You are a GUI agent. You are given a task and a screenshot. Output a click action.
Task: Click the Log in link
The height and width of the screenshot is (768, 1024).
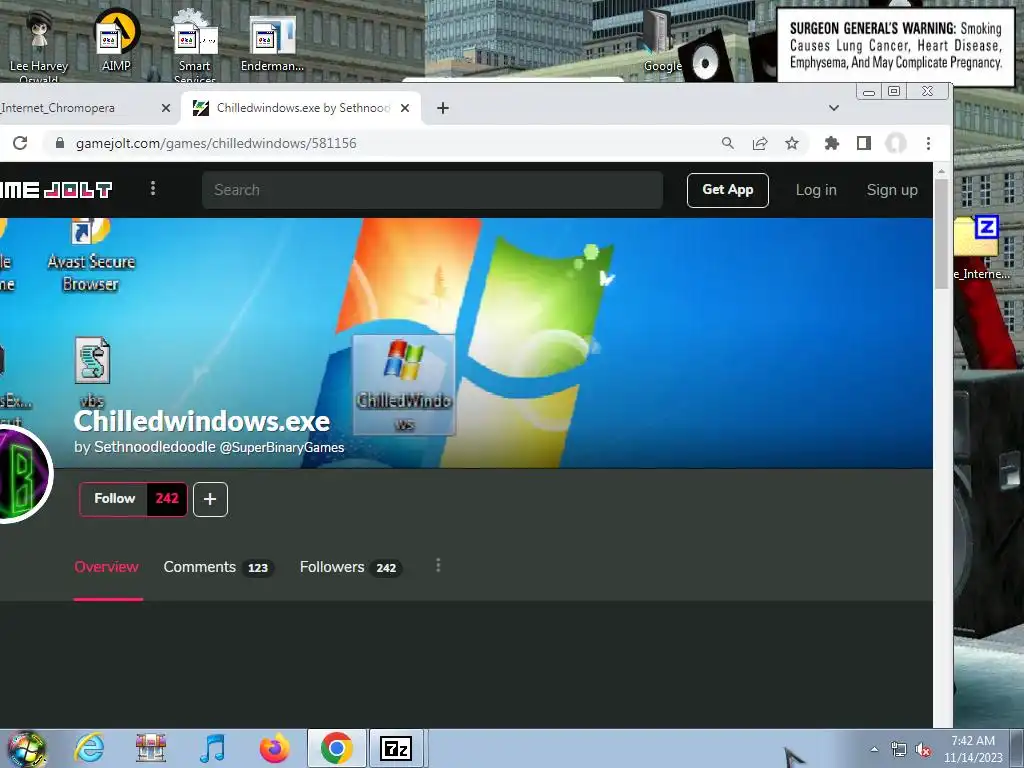816,190
